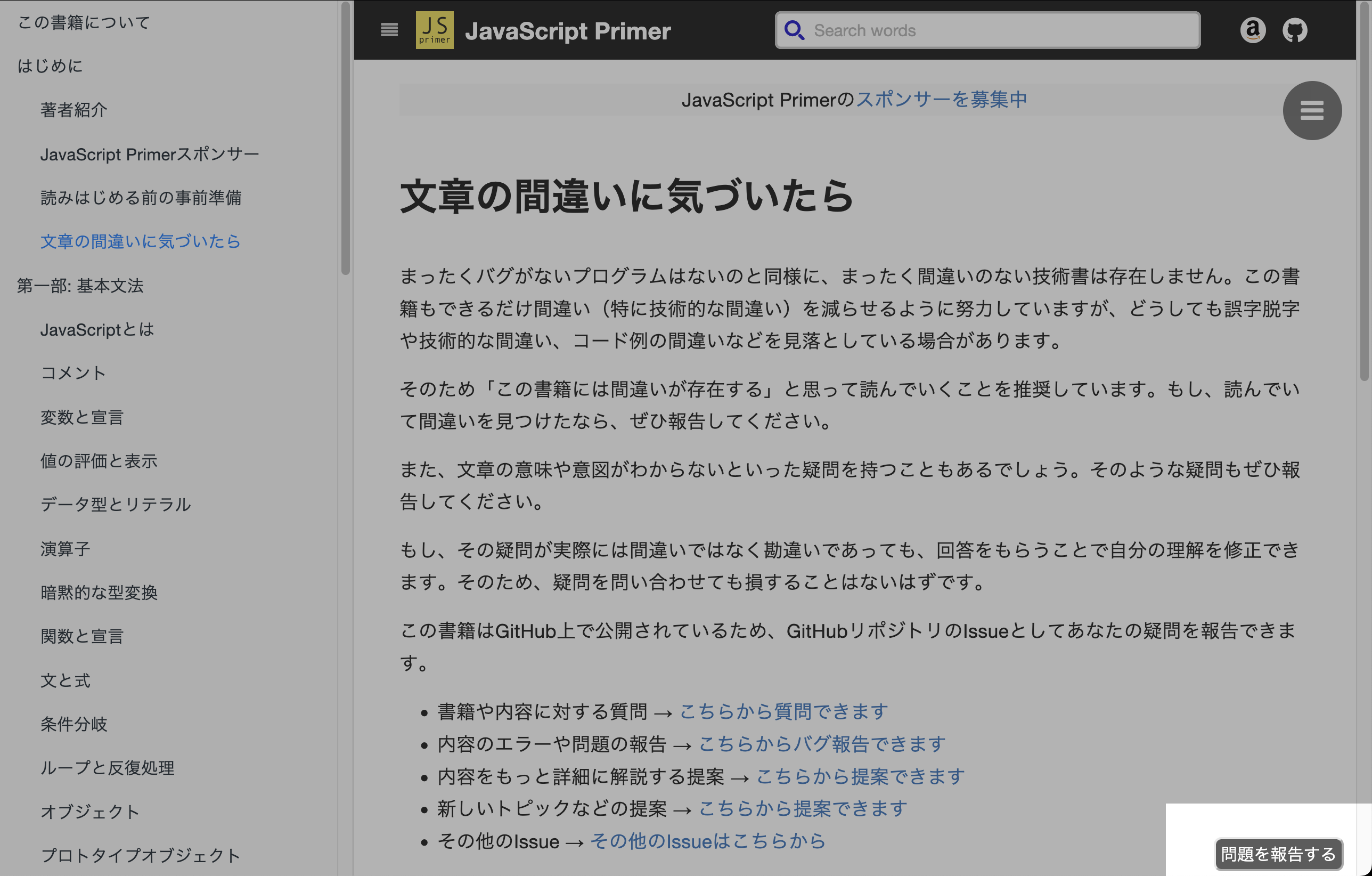Open 演算子 in the sidebar
This screenshot has height=876, width=1372.
tap(65, 549)
